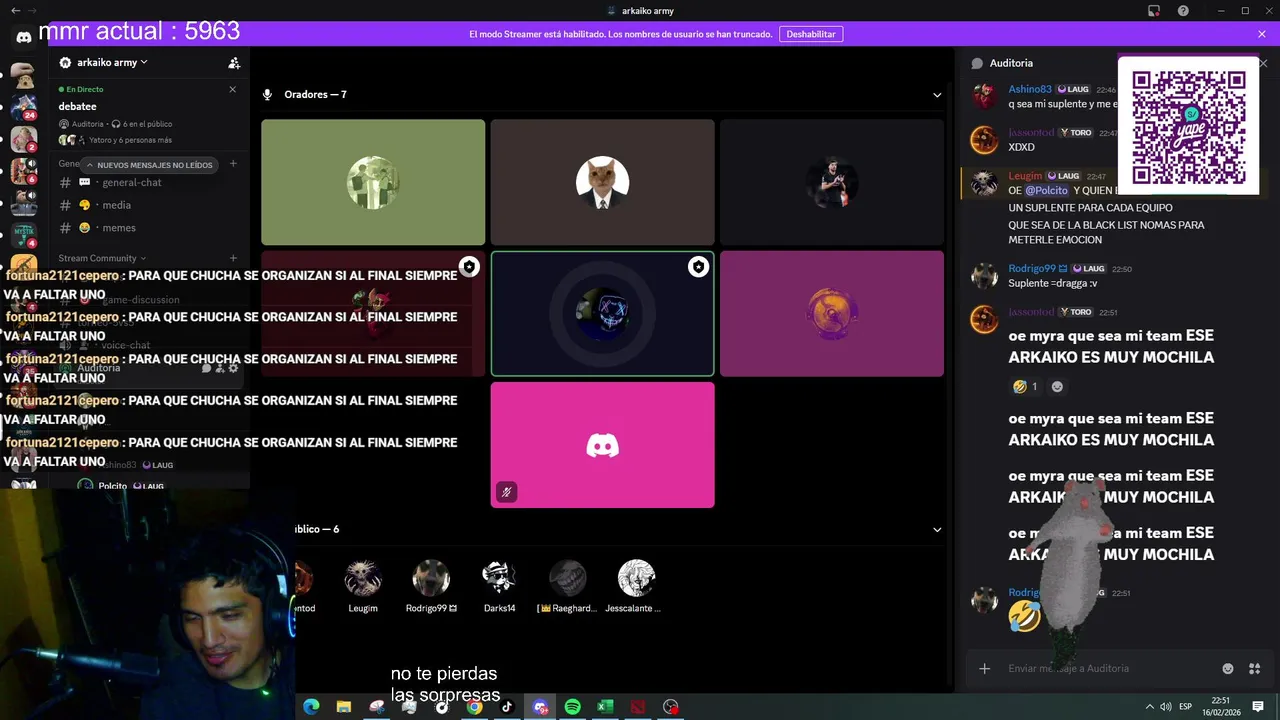The height and width of the screenshot is (720, 1280).
Task: Open server icon with 2 notifications badge
Action: coord(23,138)
